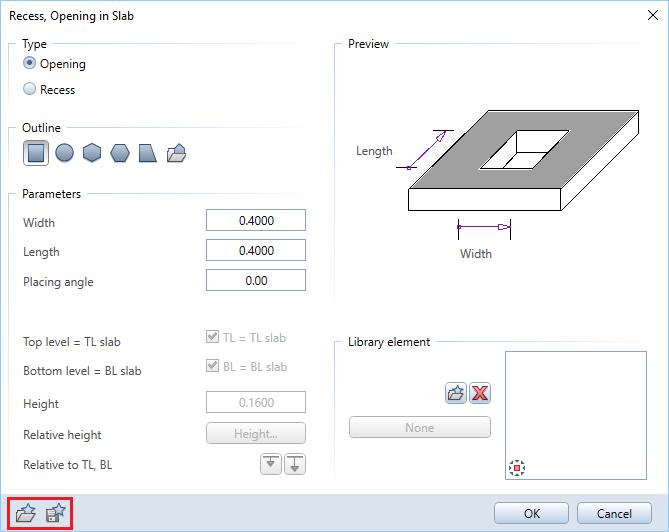Choose the circle outline shape
The width and height of the screenshot is (669, 532).
pos(64,153)
